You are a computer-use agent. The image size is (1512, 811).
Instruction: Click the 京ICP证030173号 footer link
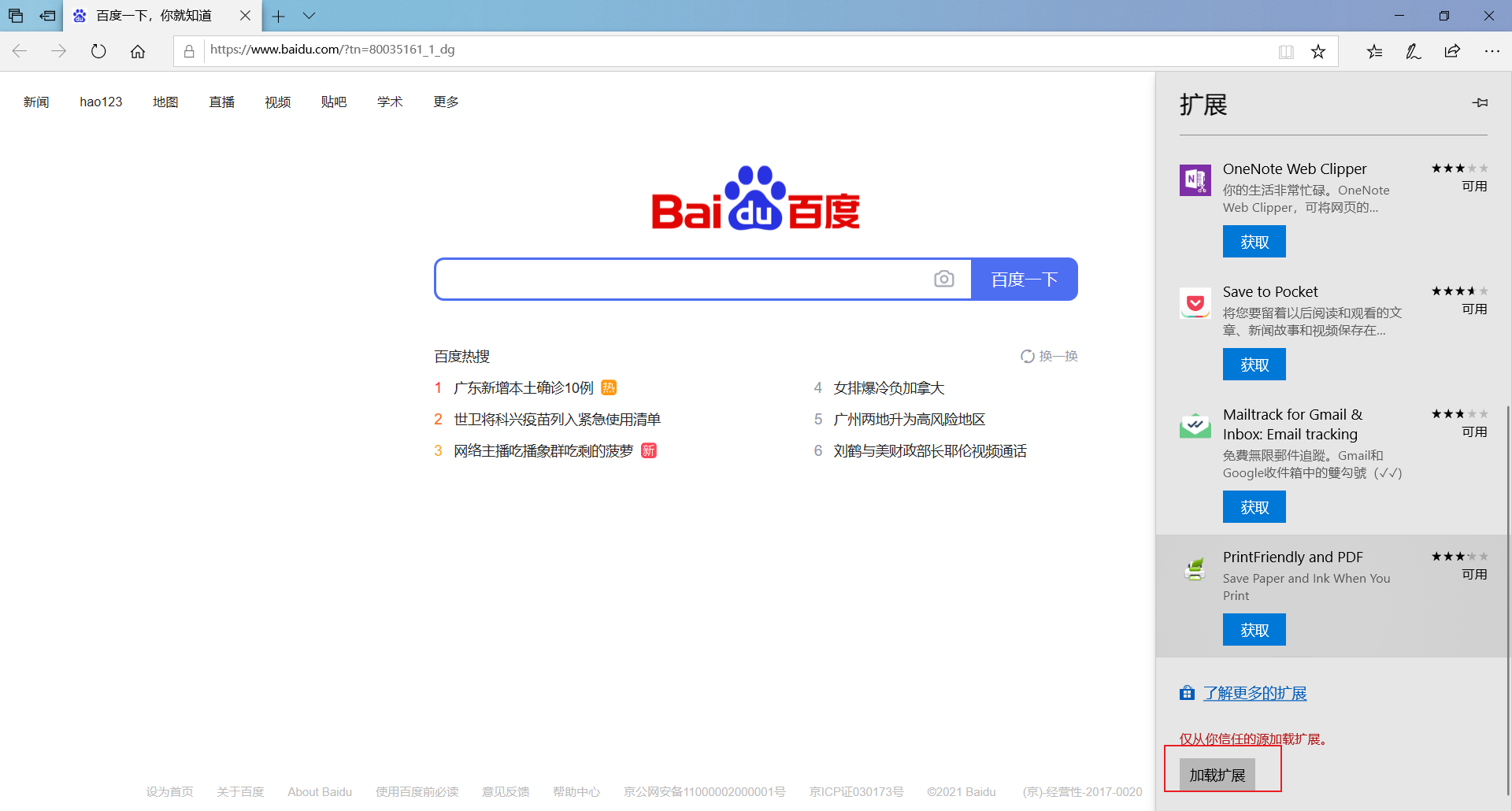856,792
